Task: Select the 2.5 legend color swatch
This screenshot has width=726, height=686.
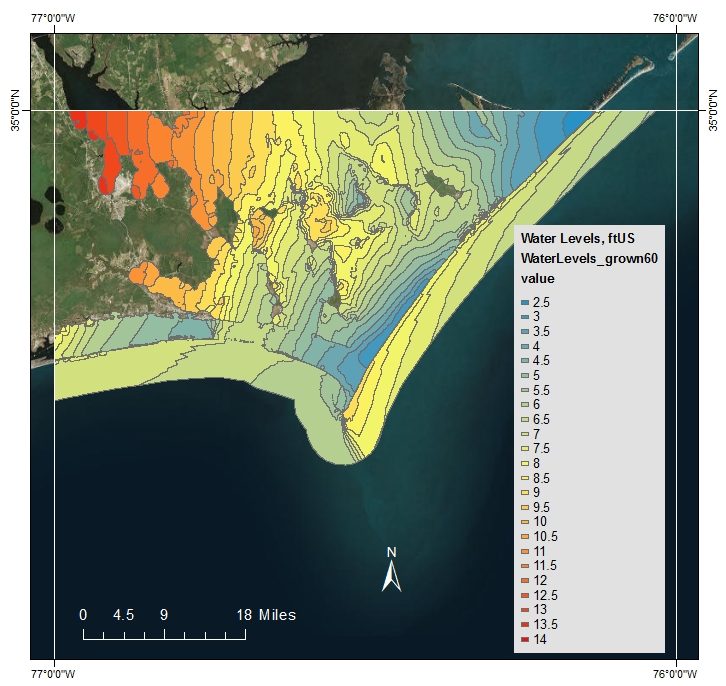Action: 525,303
